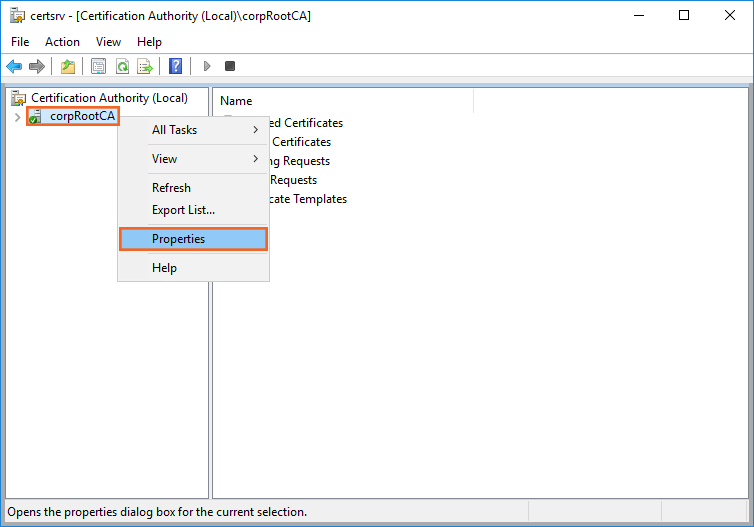Choose Export List... from context menu
Image resolution: width=754 pixels, height=527 pixels.
pyautogui.click(x=183, y=210)
